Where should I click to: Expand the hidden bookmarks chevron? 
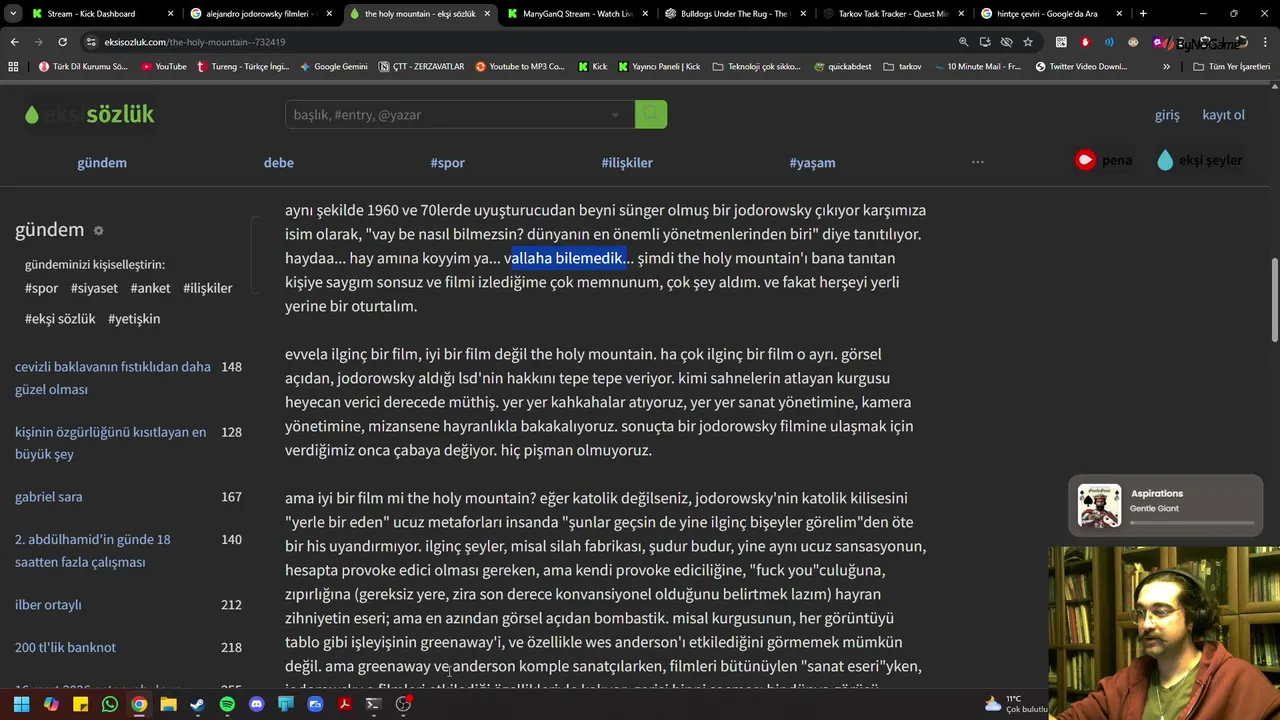click(x=1166, y=67)
